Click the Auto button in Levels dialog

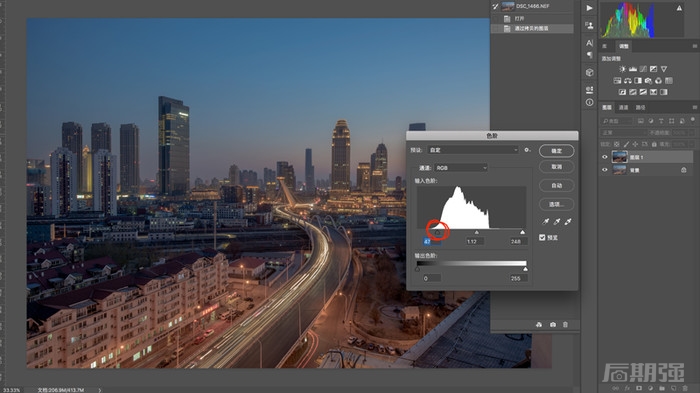(556, 185)
